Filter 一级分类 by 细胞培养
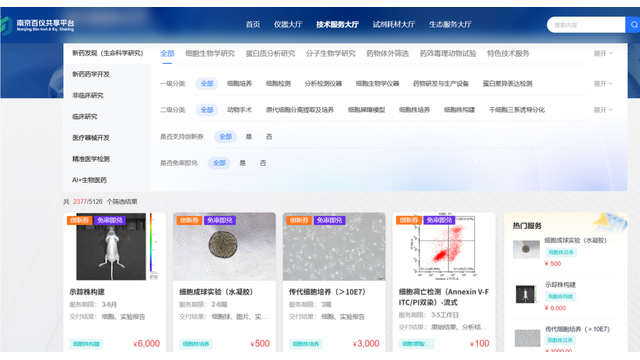Screen dimensions: 640x360 click(240, 84)
